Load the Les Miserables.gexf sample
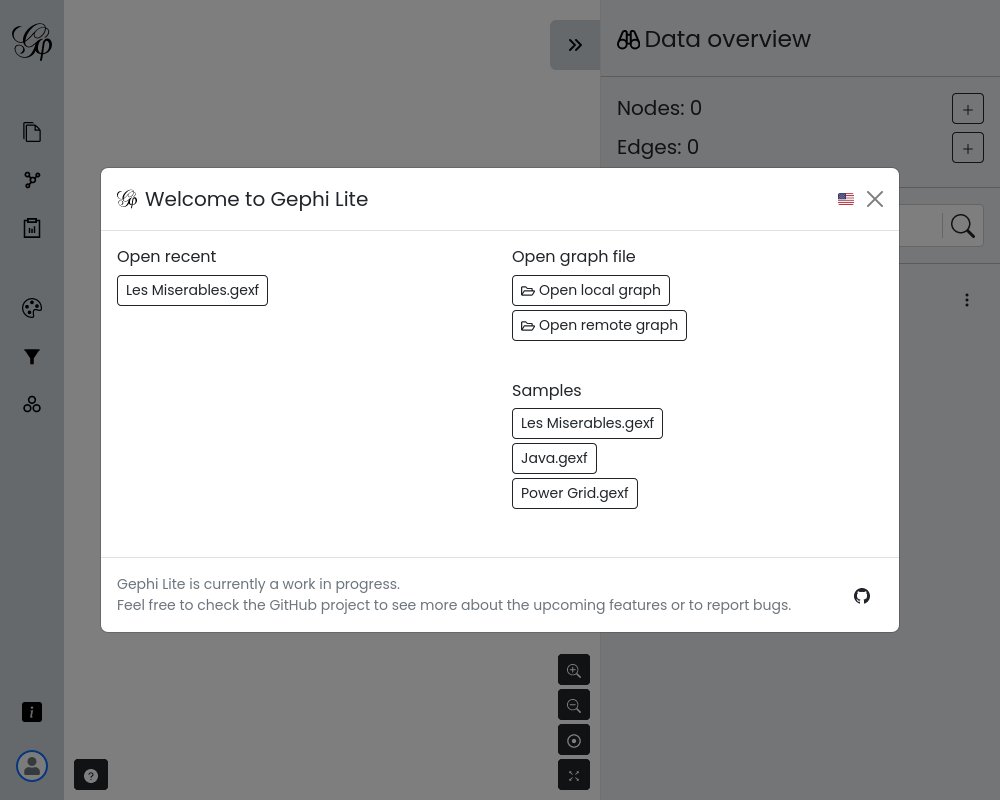1000x800 pixels. pyautogui.click(x=587, y=424)
